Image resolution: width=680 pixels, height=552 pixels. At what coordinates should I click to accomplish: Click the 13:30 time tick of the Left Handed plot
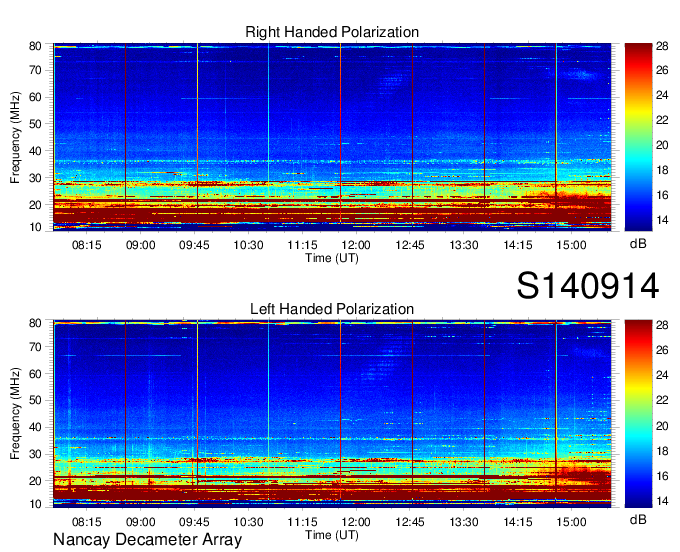pos(464,522)
